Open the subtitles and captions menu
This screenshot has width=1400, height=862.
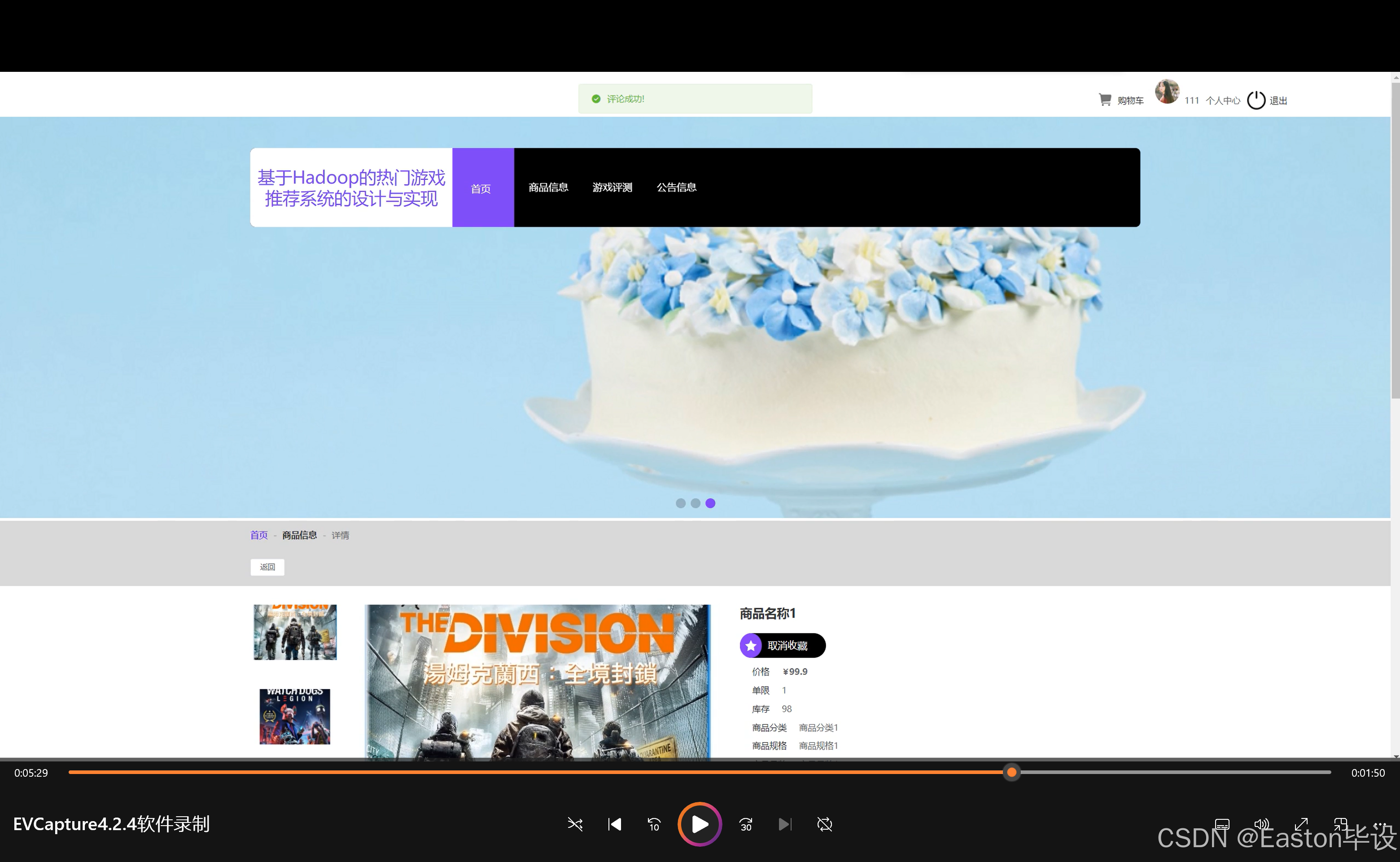(1222, 824)
